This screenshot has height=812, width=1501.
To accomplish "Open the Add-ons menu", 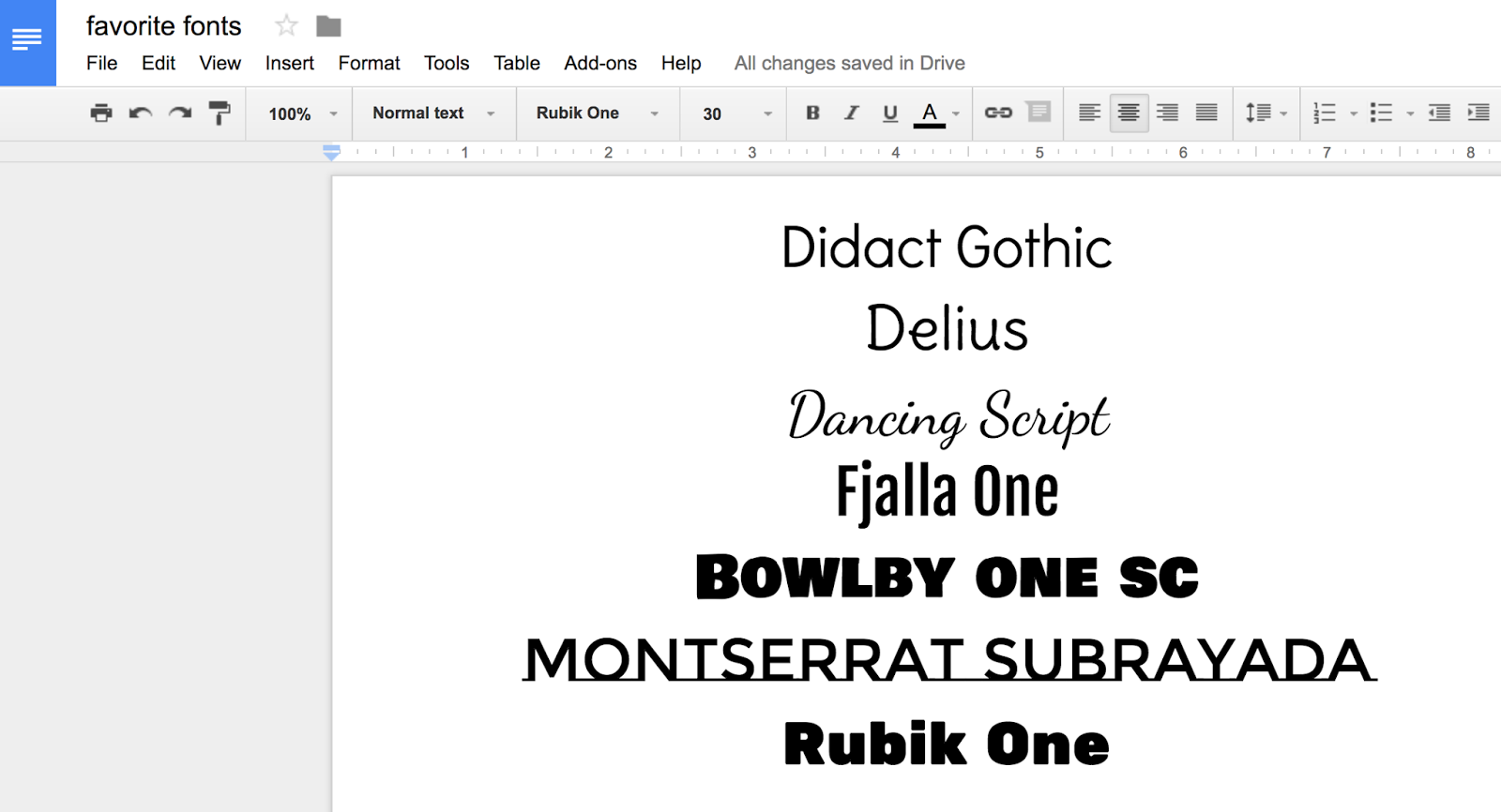I will pos(600,63).
